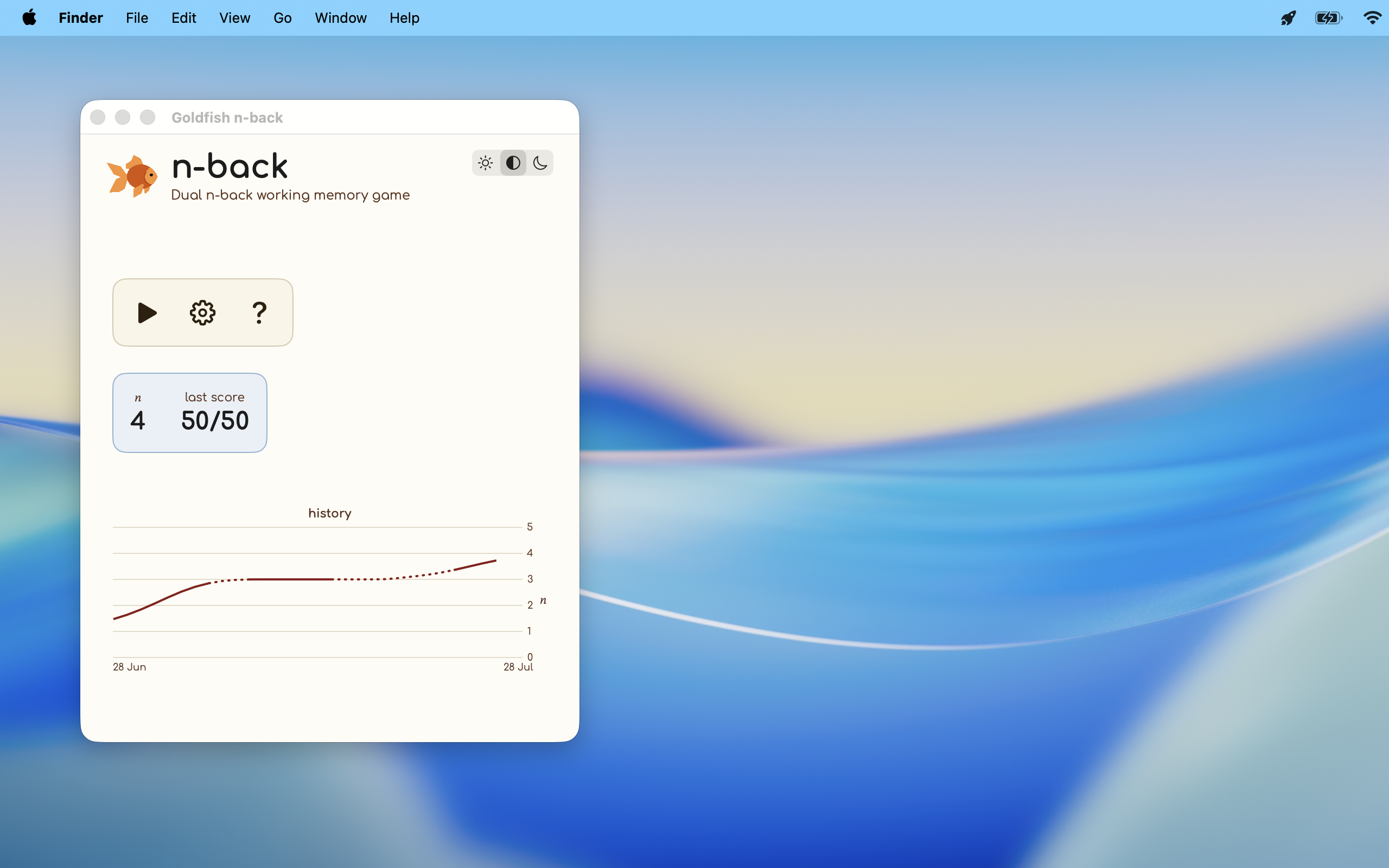Open the File menu
The width and height of the screenshot is (1389, 868).
137,18
